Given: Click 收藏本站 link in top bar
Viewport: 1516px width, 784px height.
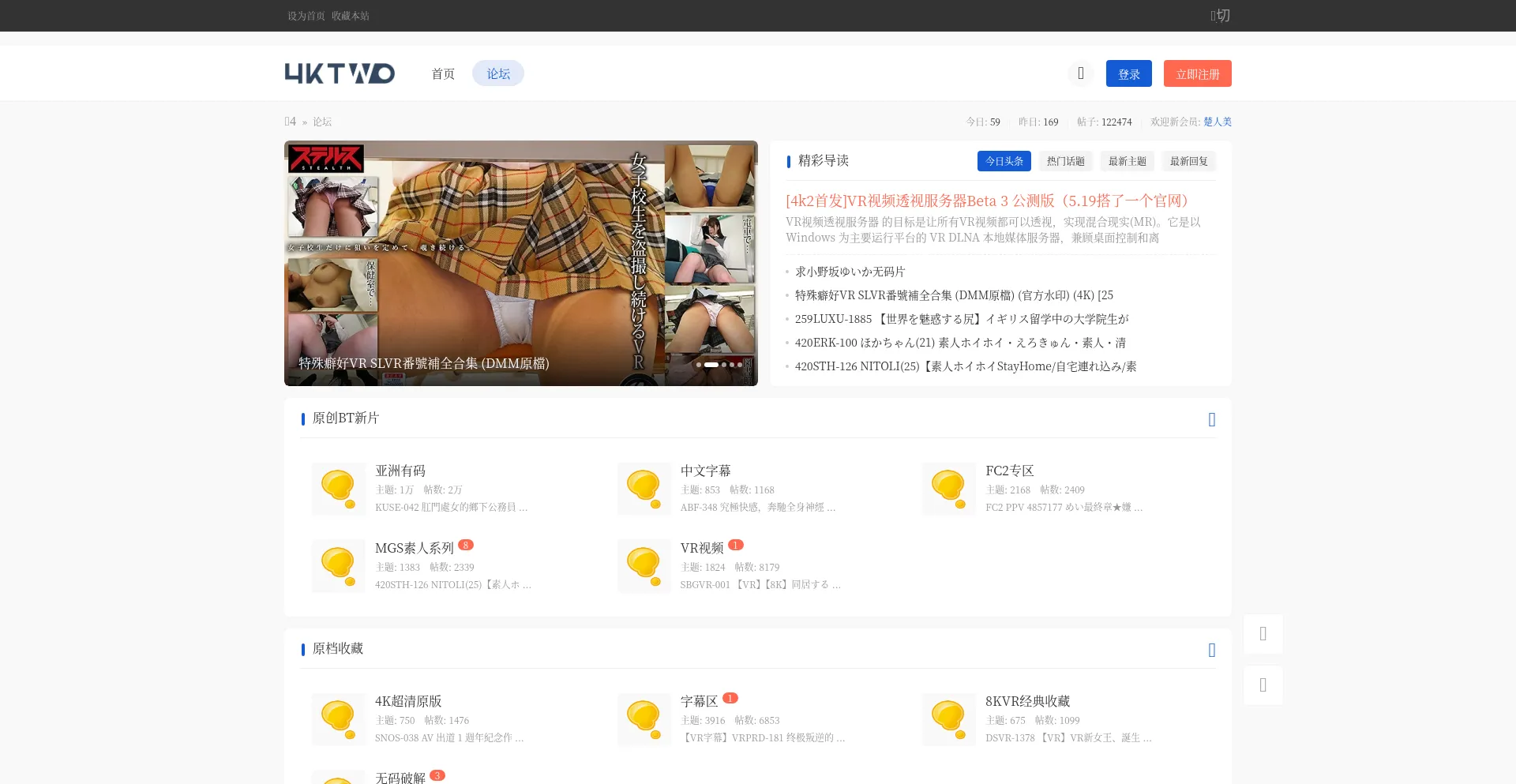Looking at the screenshot, I should [351, 16].
